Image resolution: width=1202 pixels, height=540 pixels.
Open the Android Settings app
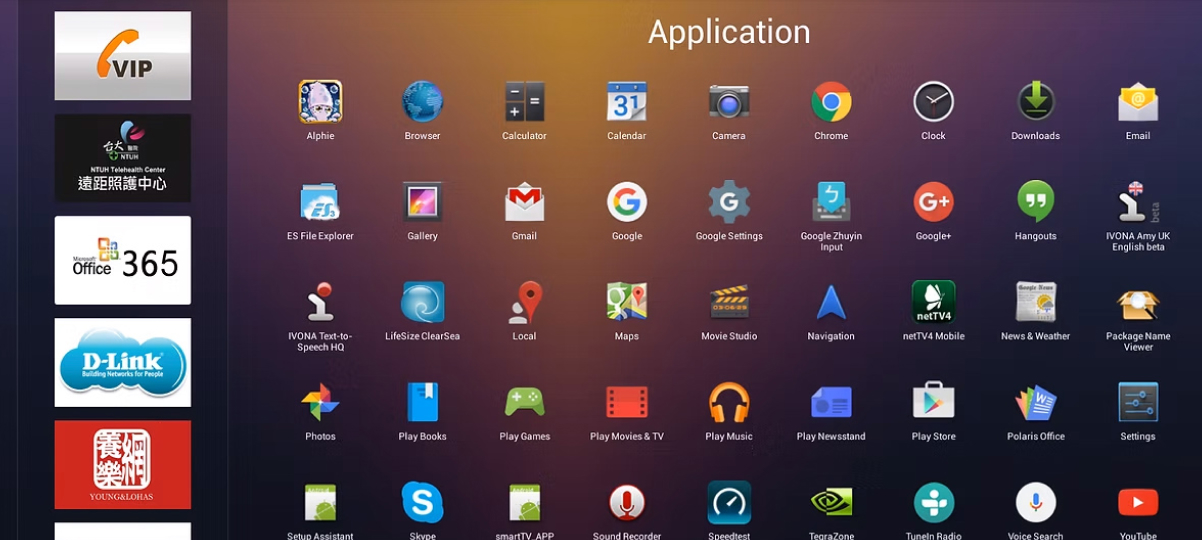pyautogui.click(x=1138, y=402)
